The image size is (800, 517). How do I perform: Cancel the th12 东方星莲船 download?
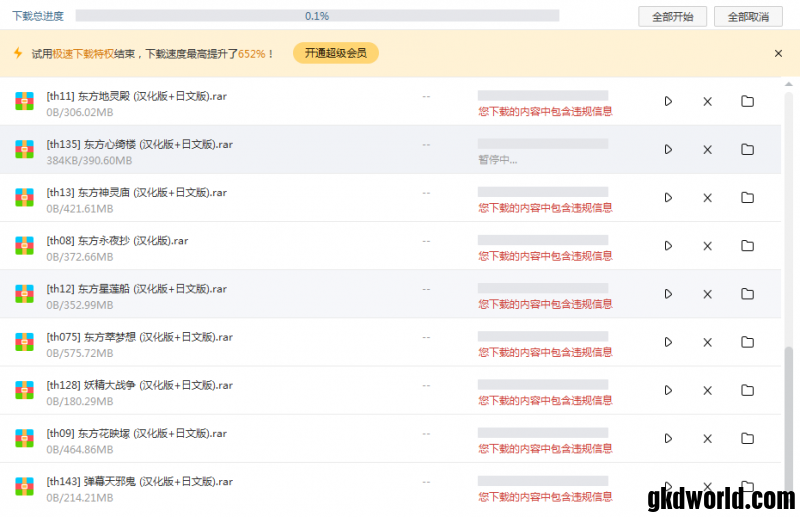coord(707,294)
